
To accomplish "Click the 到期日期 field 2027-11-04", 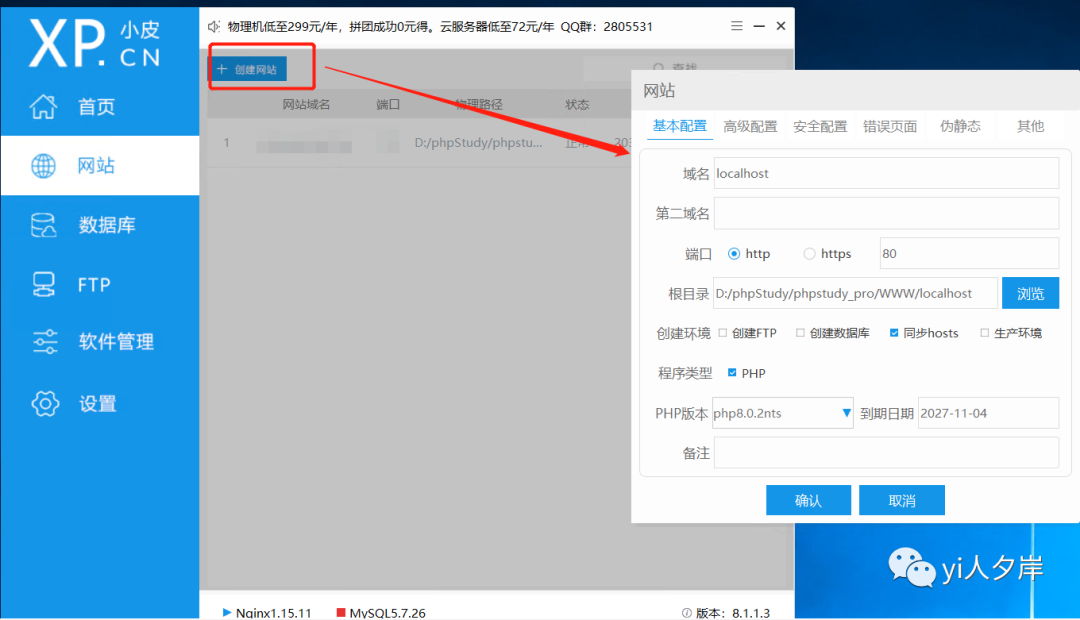I will point(988,413).
